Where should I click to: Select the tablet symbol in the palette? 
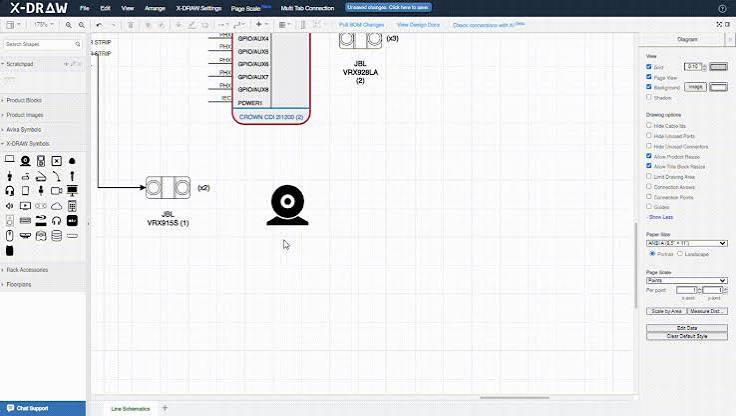[x=25, y=191]
